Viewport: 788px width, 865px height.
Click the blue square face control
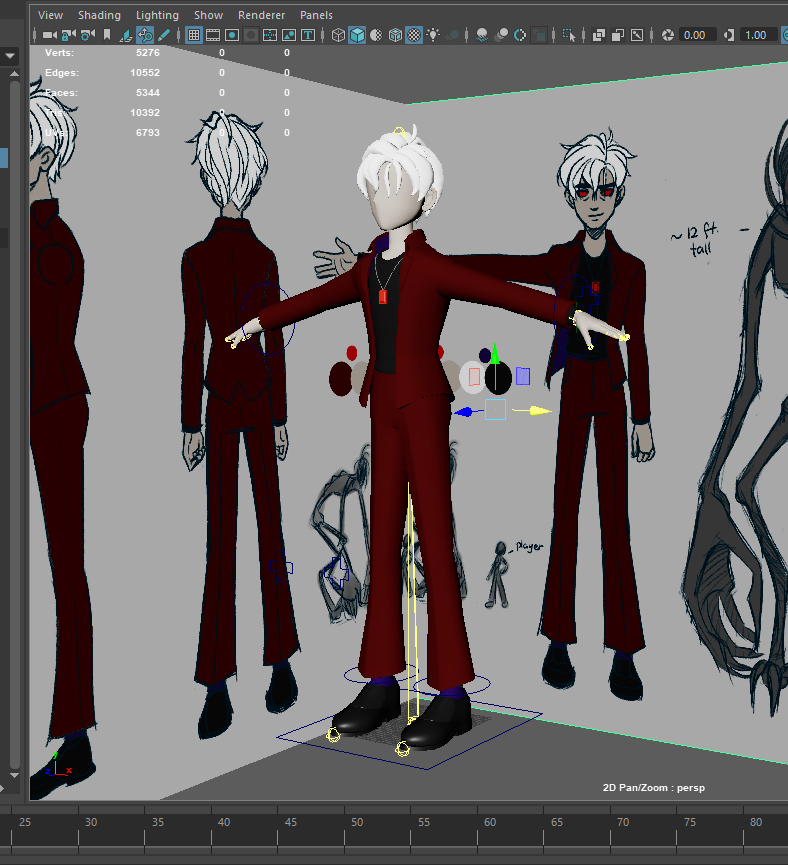pos(523,376)
